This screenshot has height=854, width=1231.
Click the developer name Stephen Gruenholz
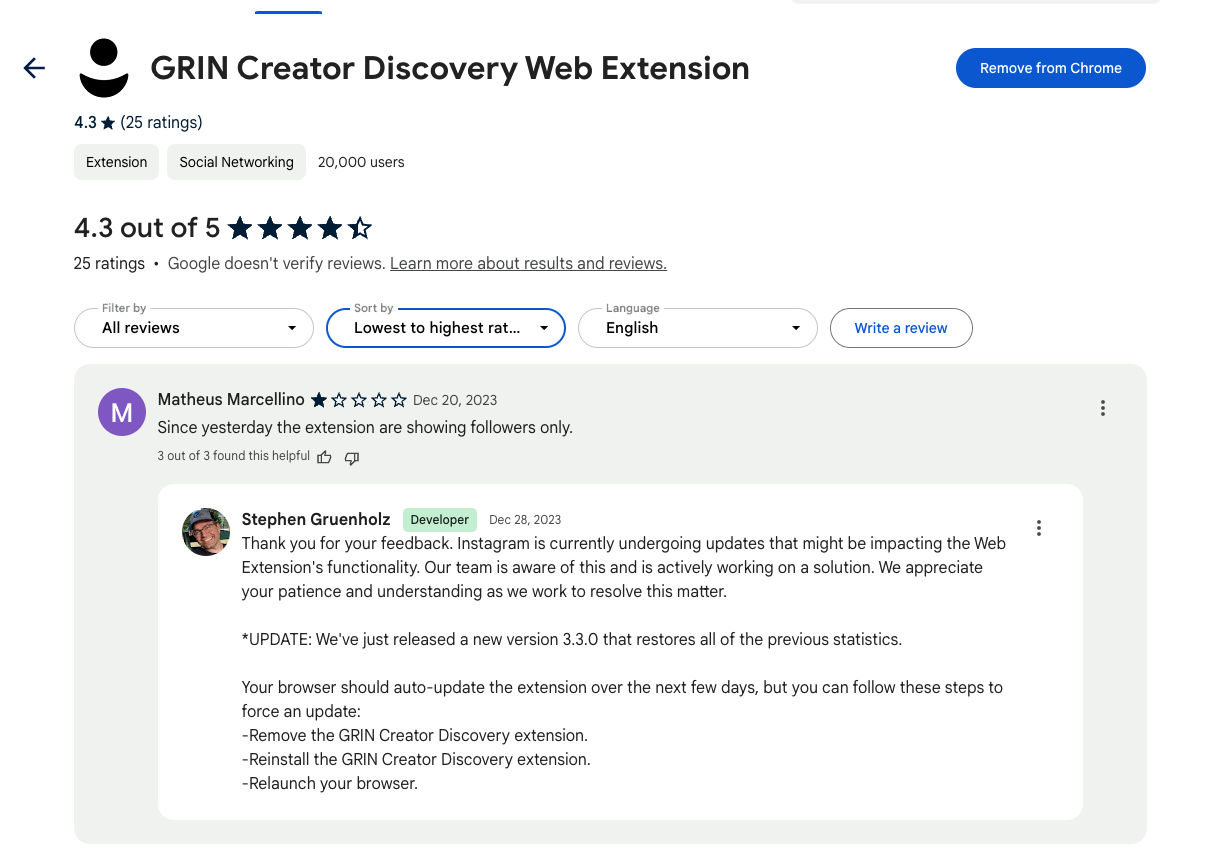point(316,520)
